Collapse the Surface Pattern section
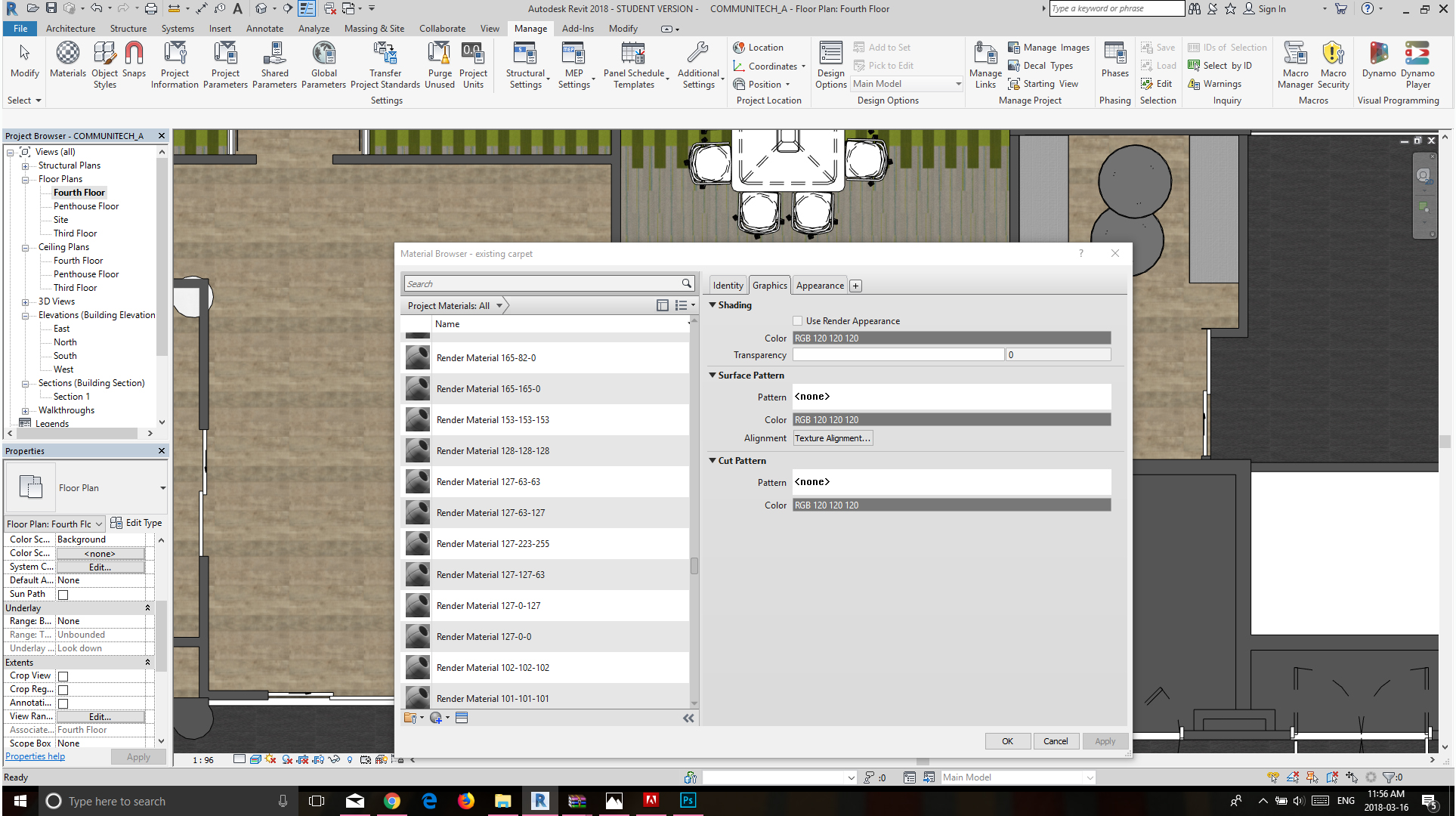The height and width of the screenshot is (816, 1456). coord(713,375)
